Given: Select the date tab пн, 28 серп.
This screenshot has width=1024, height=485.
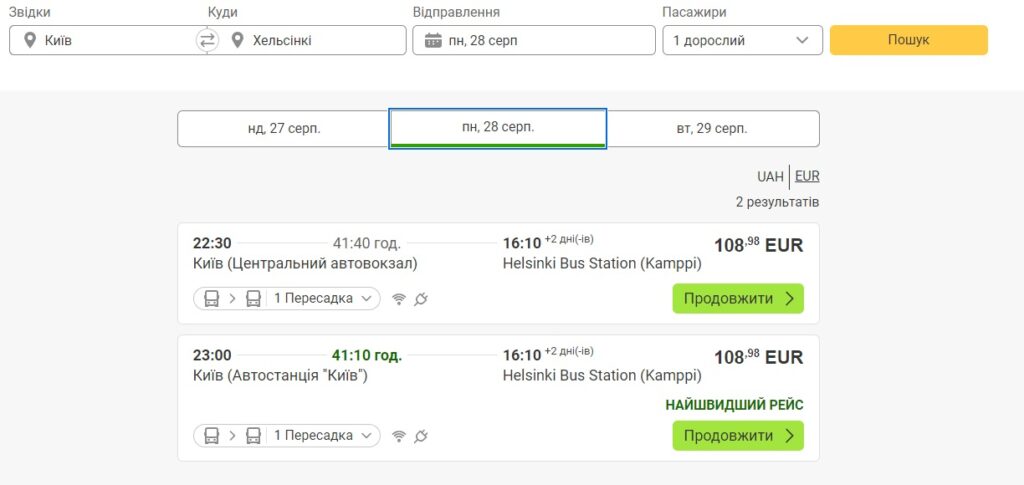Looking at the screenshot, I should [x=498, y=127].
